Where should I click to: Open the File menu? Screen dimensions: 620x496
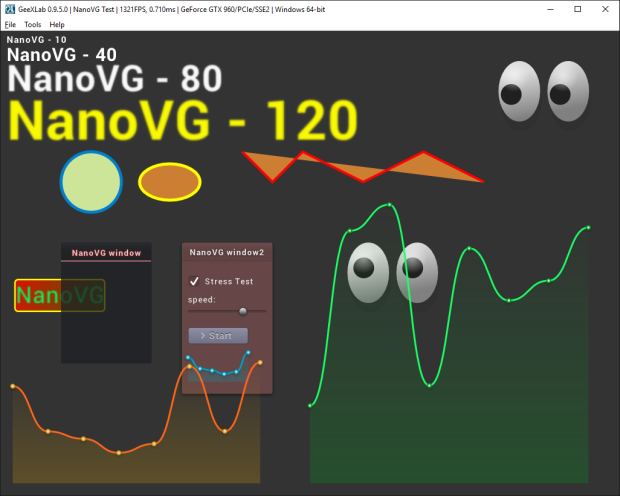point(10,25)
